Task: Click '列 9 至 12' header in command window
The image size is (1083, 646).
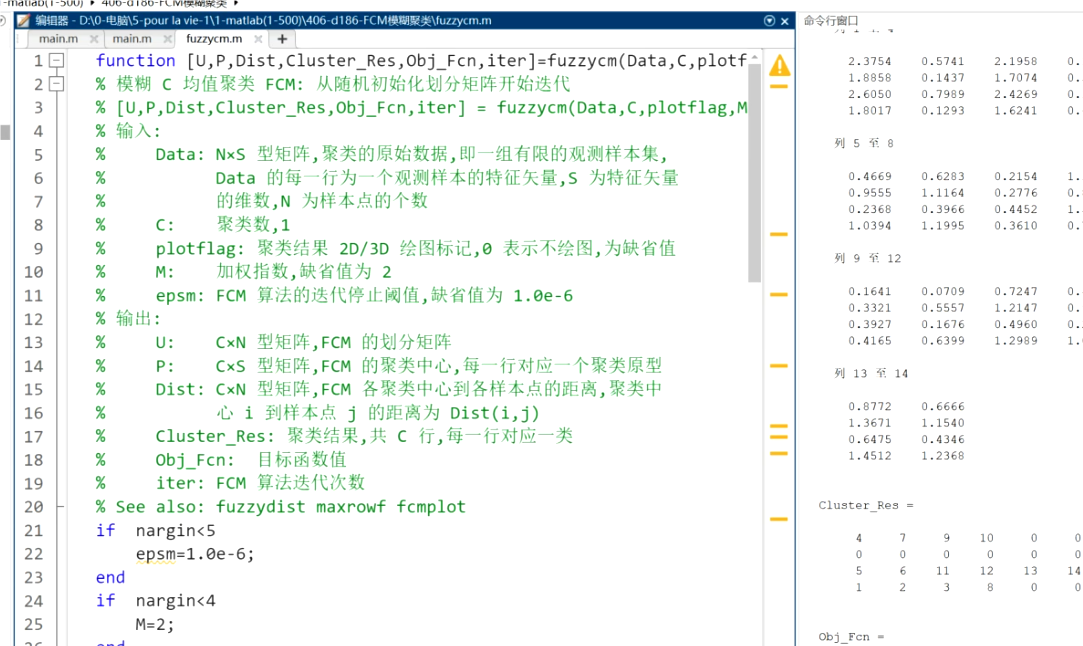Action: (x=868, y=258)
